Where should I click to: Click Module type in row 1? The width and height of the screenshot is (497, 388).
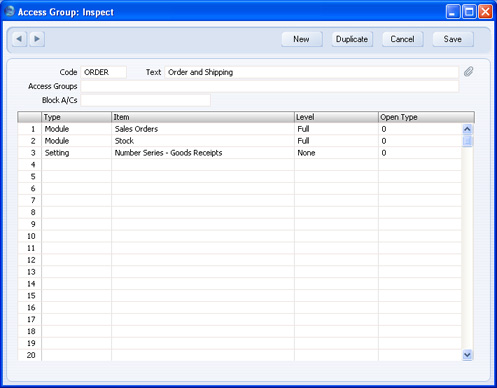pos(76,129)
